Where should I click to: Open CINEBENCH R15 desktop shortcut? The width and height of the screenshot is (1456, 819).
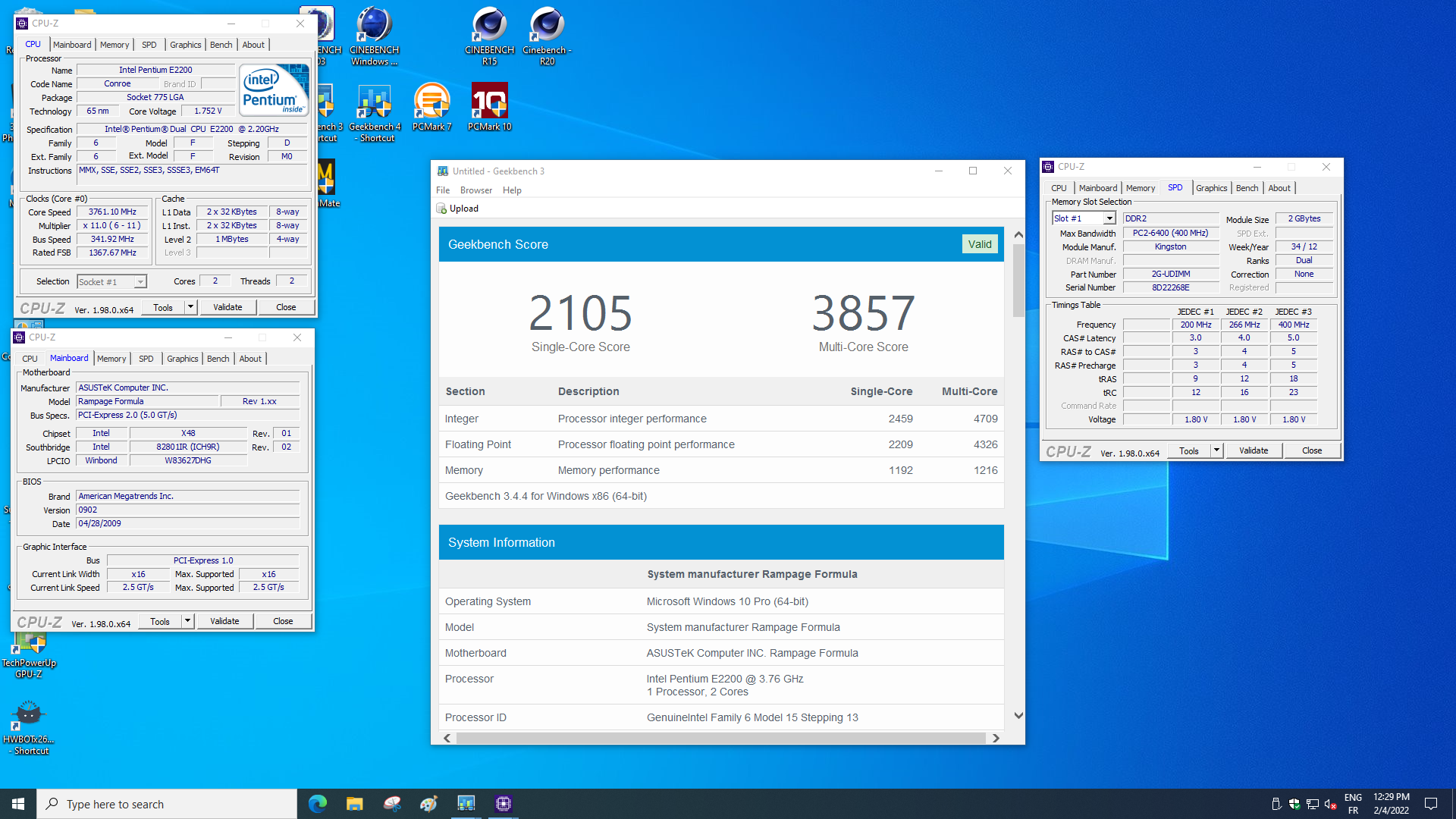(489, 36)
